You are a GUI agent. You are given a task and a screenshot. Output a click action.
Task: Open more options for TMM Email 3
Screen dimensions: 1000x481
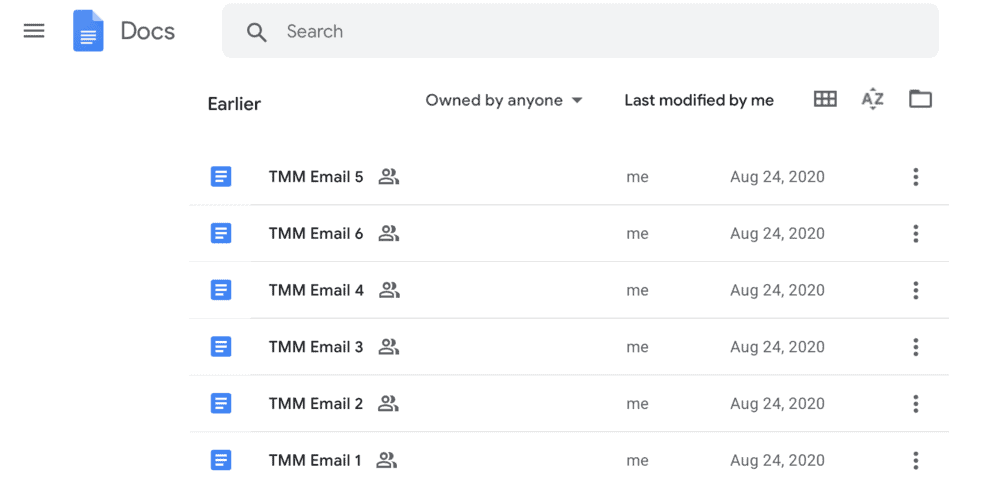click(x=915, y=347)
